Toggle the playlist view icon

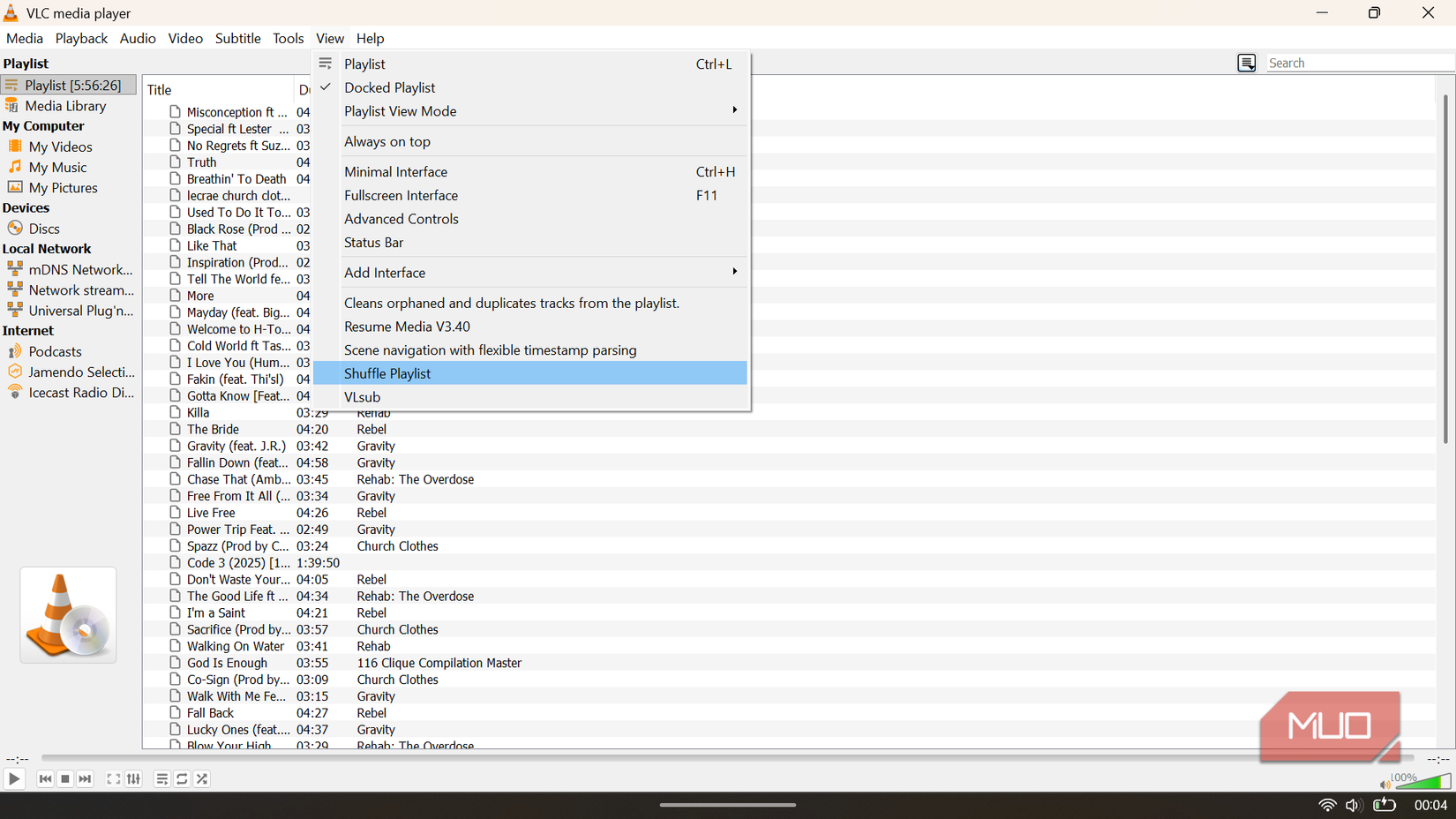click(x=161, y=779)
